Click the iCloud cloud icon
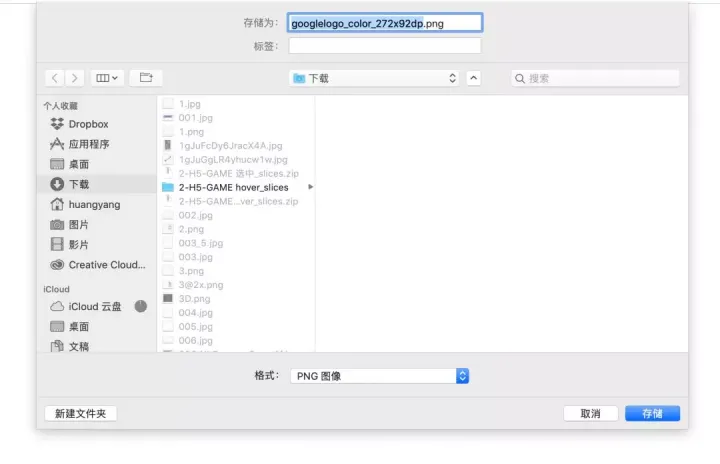720x464 pixels. click(57, 306)
